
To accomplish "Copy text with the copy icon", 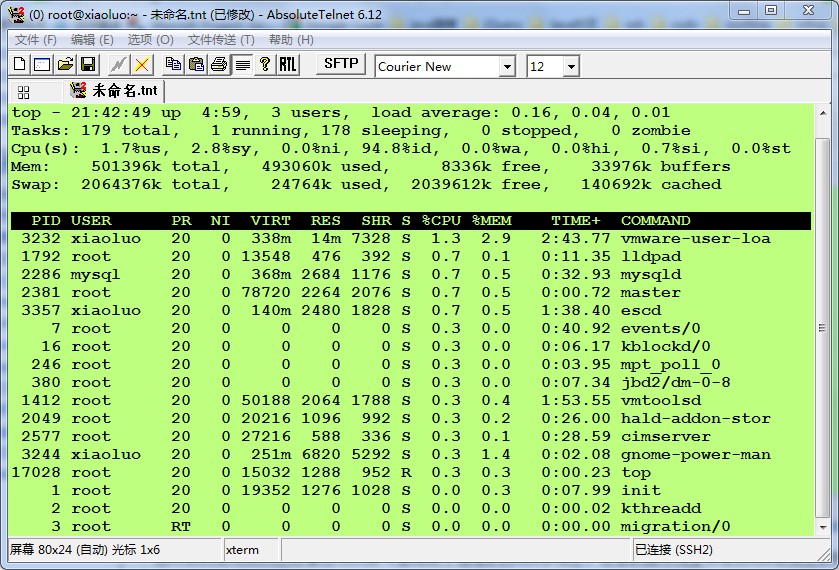I will [x=173, y=65].
